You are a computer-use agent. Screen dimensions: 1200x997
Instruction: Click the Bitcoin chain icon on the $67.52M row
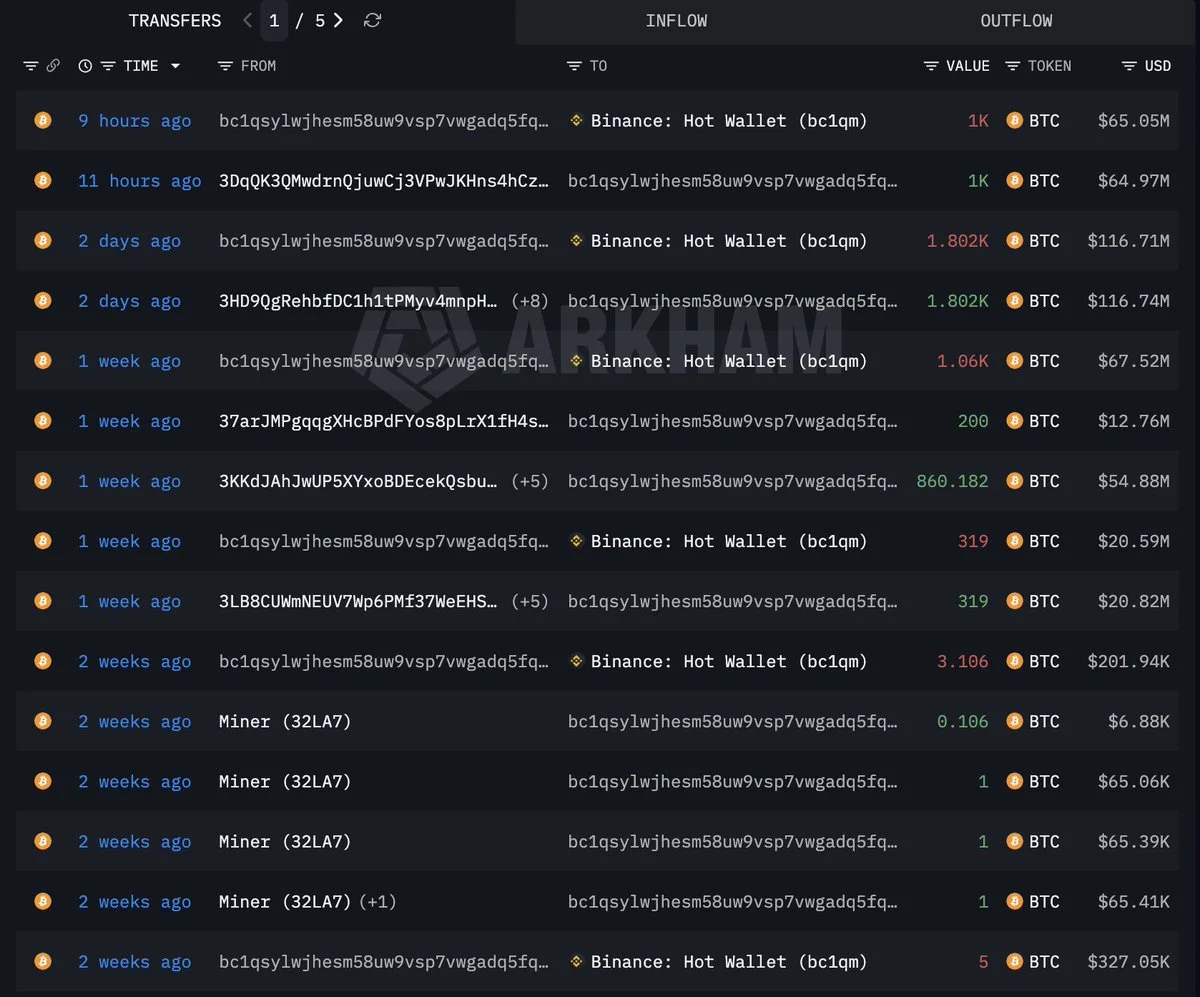[x=42, y=360]
